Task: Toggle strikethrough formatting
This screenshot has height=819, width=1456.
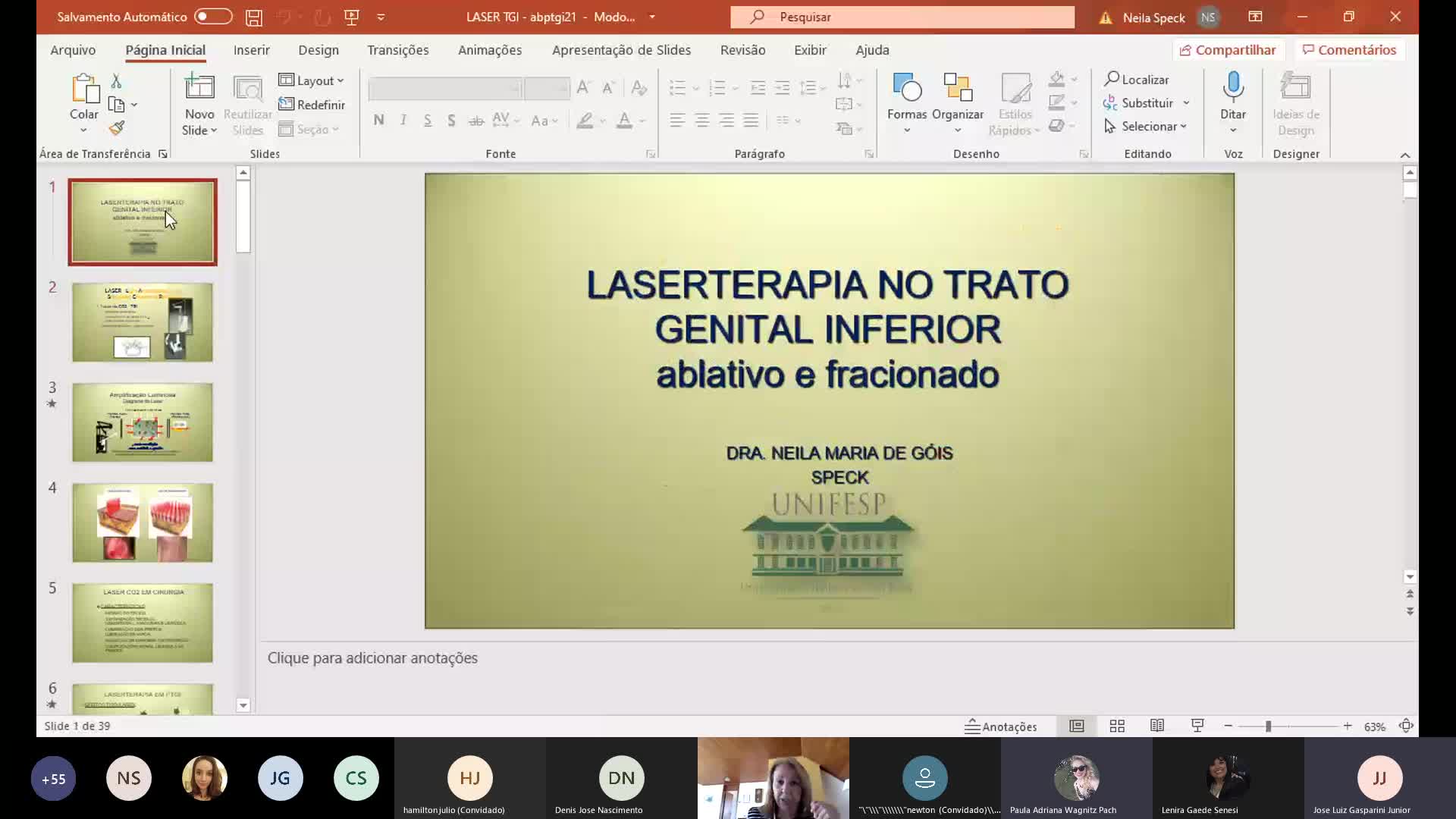Action: (x=476, y=120)
